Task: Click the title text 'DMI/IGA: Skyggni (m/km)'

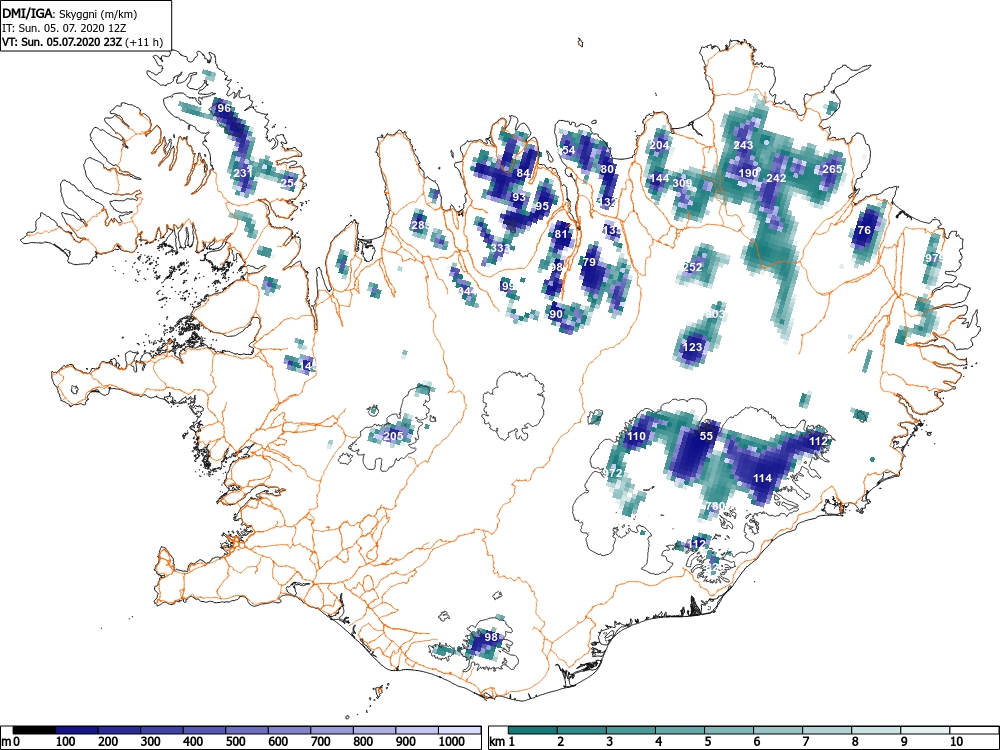Action: tap(70, 13)
